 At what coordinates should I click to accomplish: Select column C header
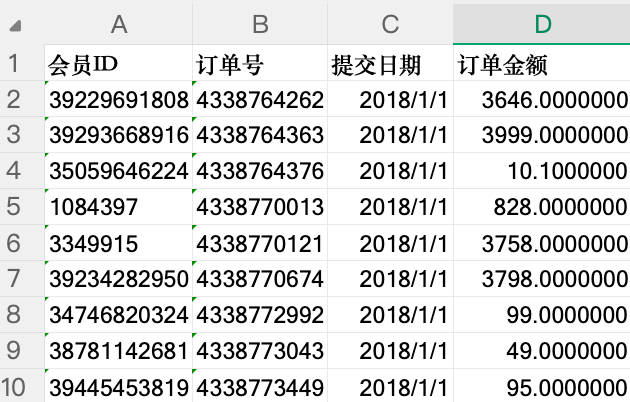click(x=390, y=24)
